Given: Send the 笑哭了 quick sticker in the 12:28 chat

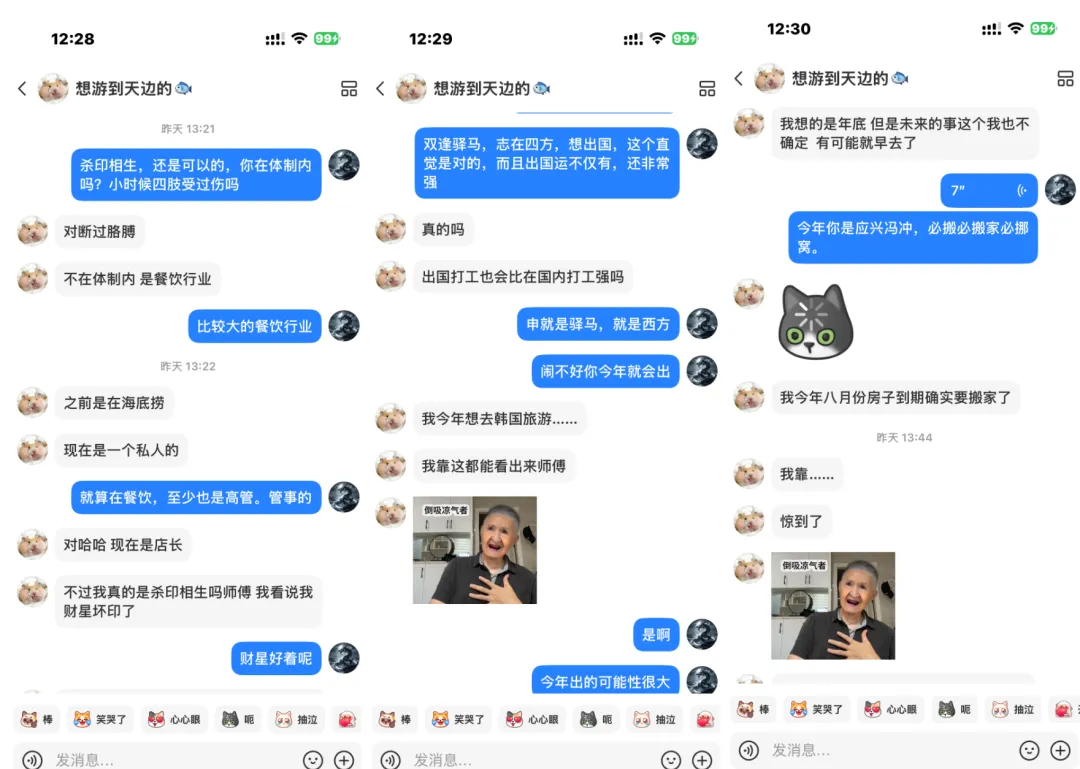Looking at the screenshot, I should 101,719.
